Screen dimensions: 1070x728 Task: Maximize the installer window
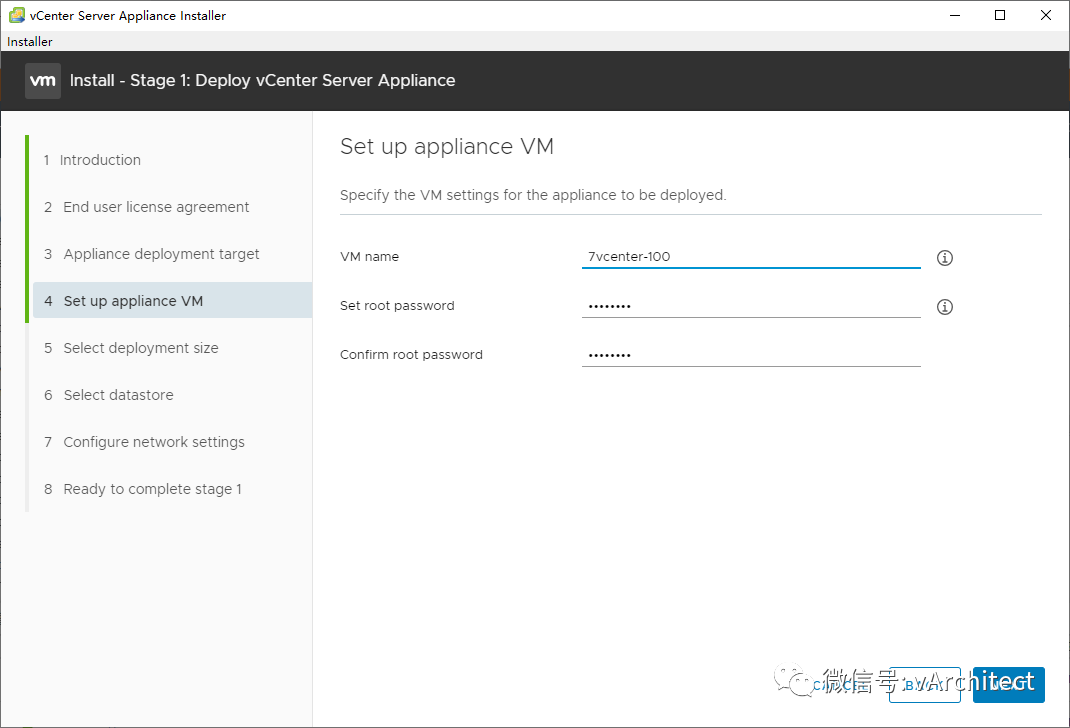point(1000,15)
